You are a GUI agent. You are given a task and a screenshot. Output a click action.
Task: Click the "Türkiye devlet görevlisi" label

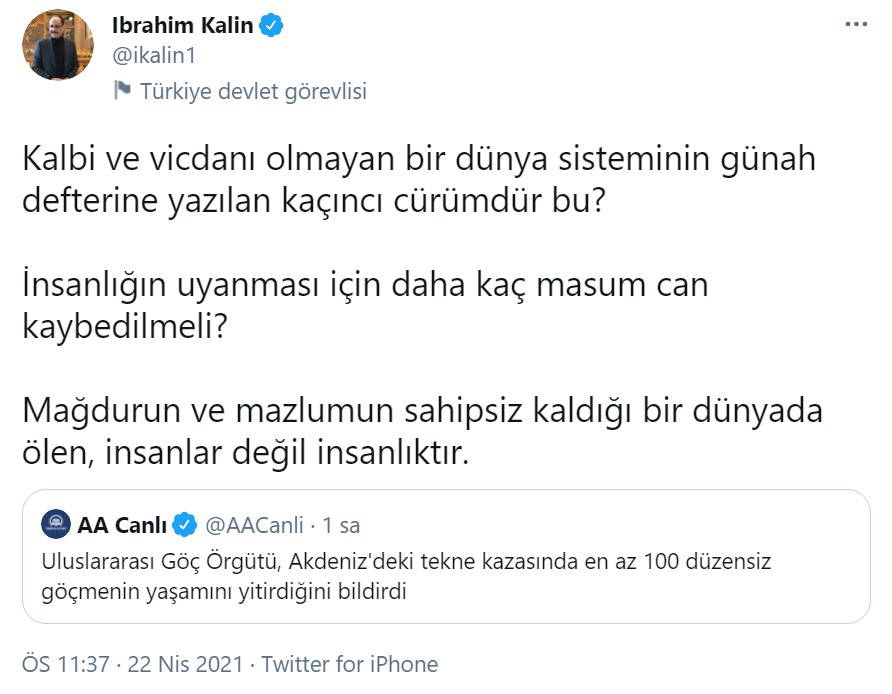tap(253, 91)
